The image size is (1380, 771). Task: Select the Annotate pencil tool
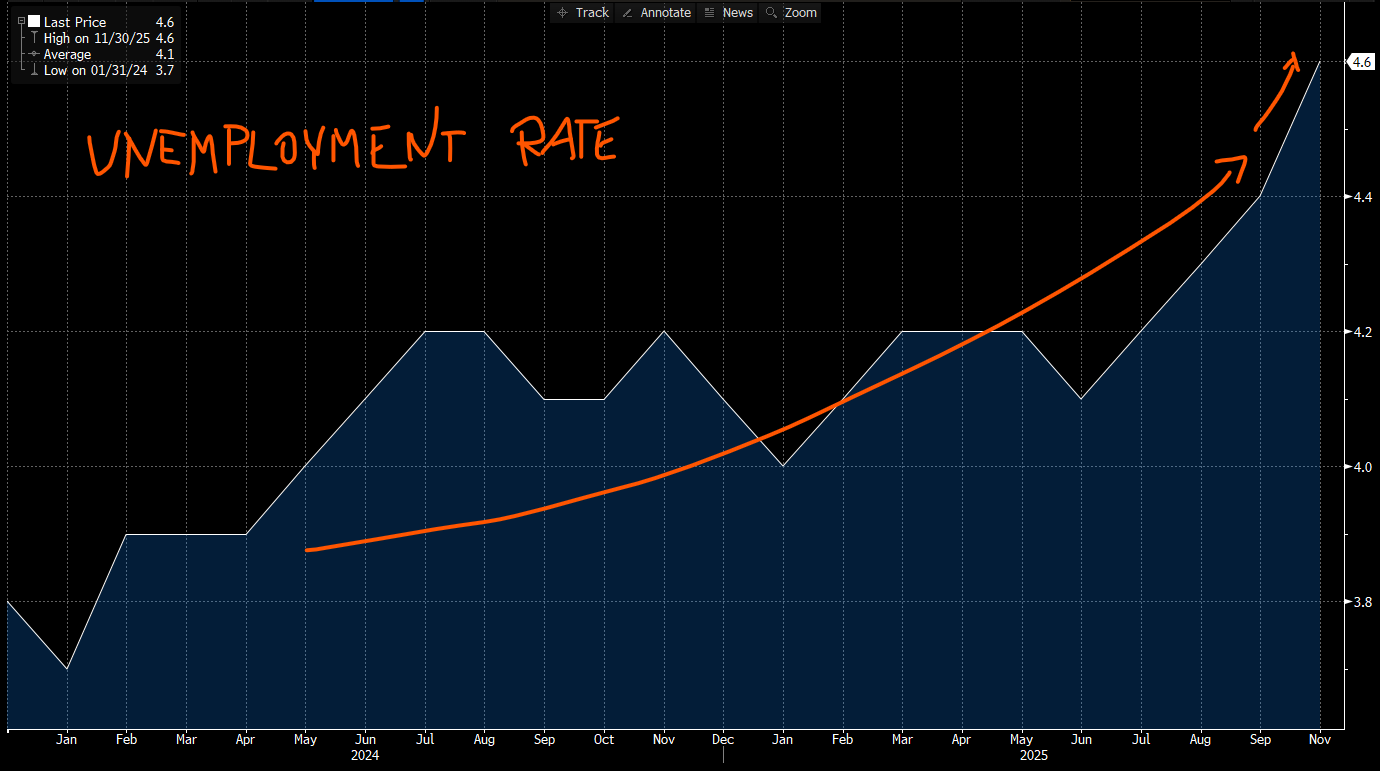(656, 13)
